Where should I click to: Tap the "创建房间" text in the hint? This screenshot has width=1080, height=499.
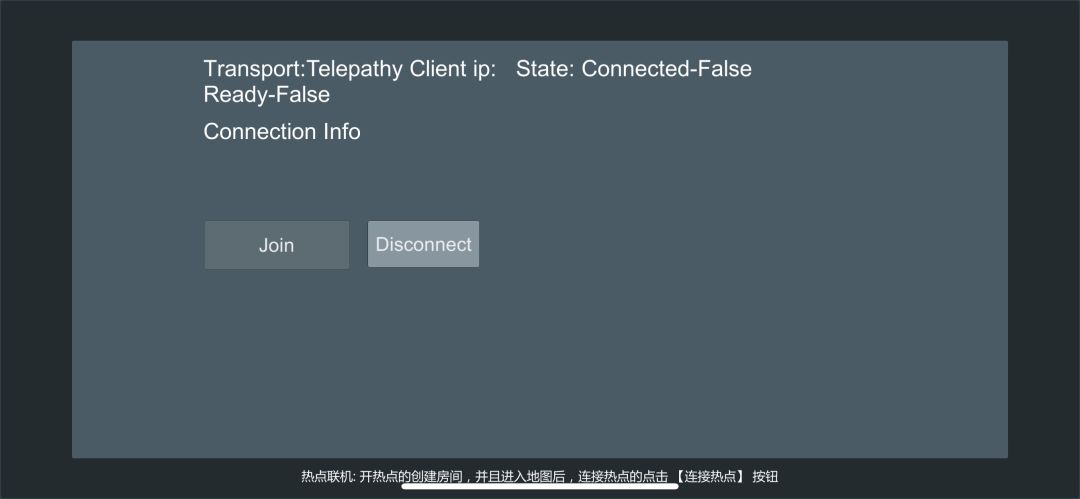pyautogui.click(x=436, y=477)
